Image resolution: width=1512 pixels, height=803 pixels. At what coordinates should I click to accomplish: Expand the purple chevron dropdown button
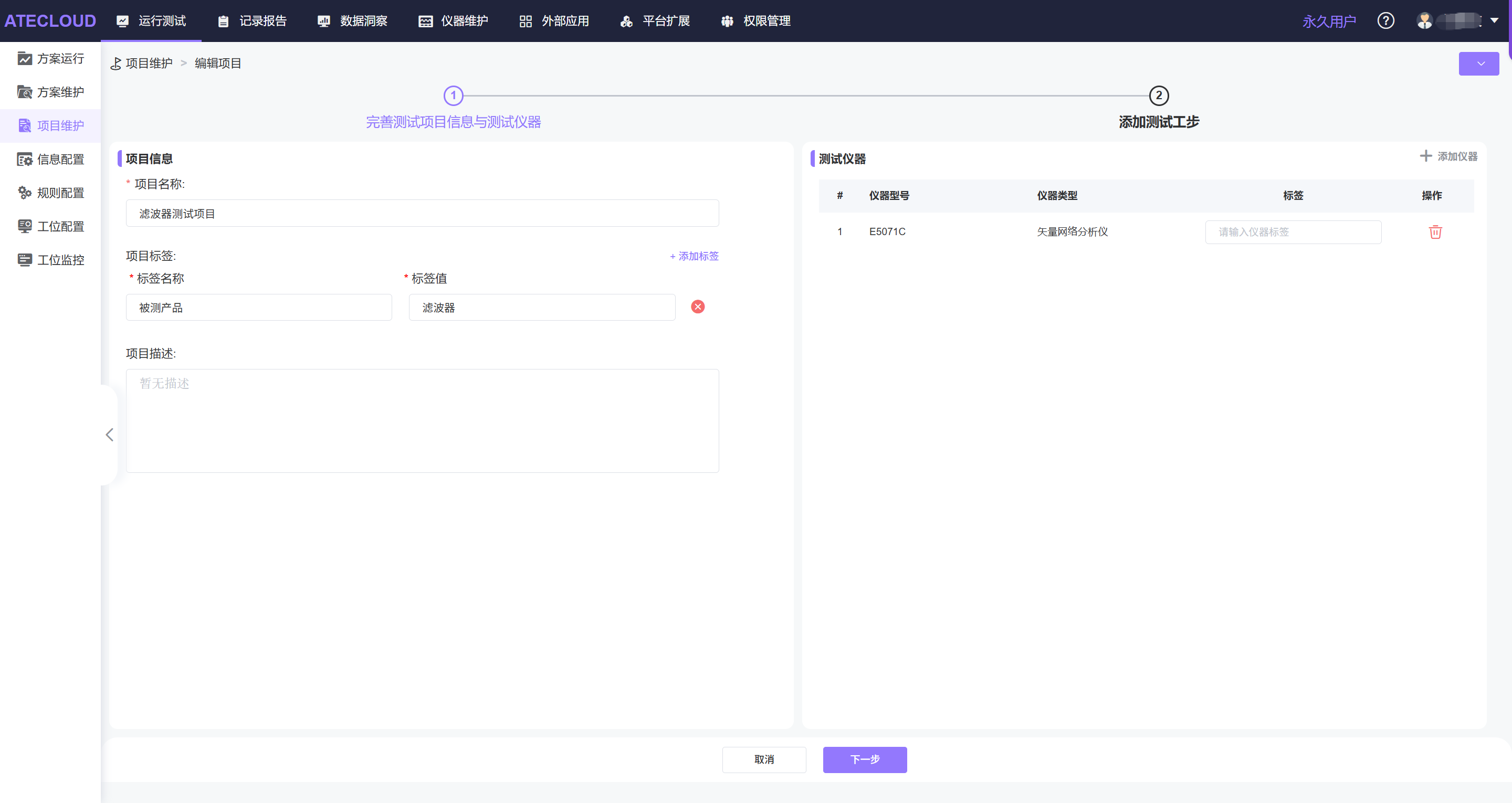[x=1478, y=64]
